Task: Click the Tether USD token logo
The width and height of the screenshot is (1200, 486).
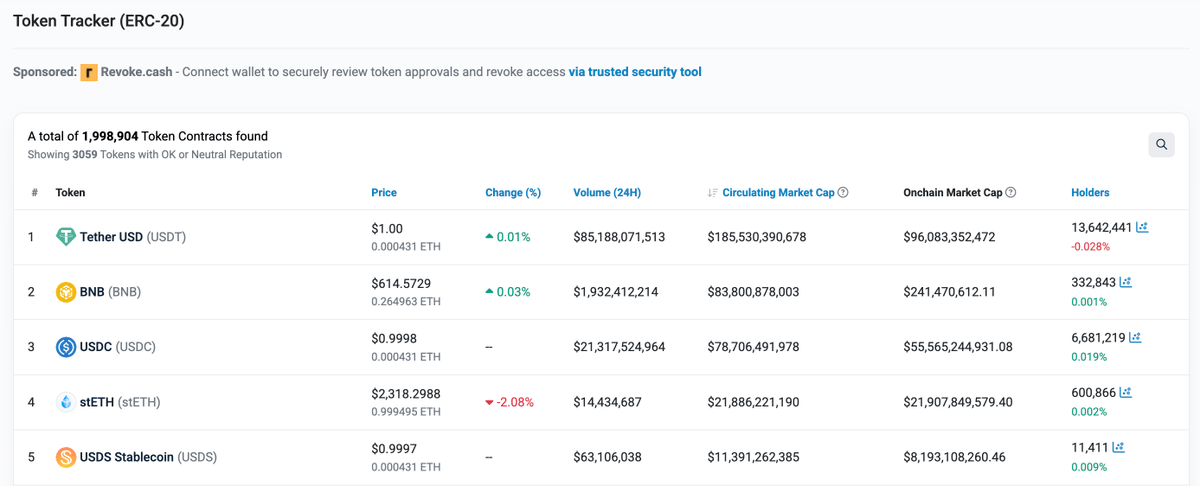Action: tap(66, 237)
